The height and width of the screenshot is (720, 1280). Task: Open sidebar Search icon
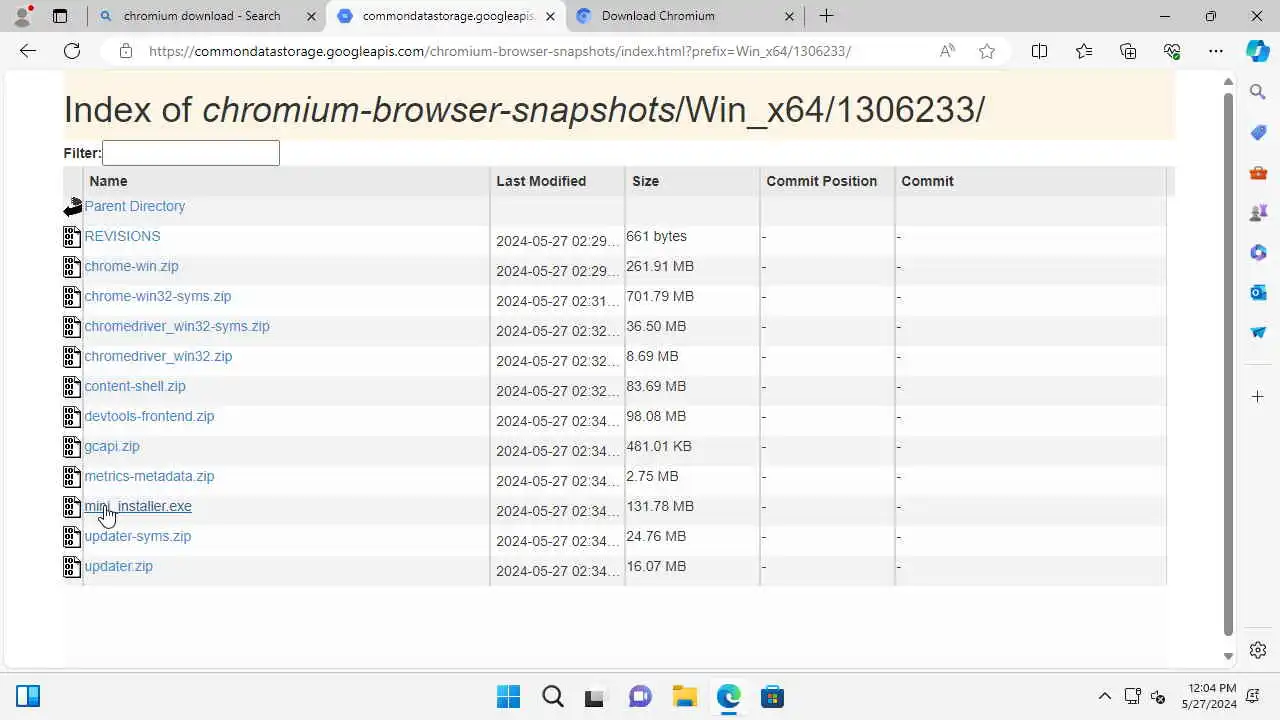[x=1258, y=92]
